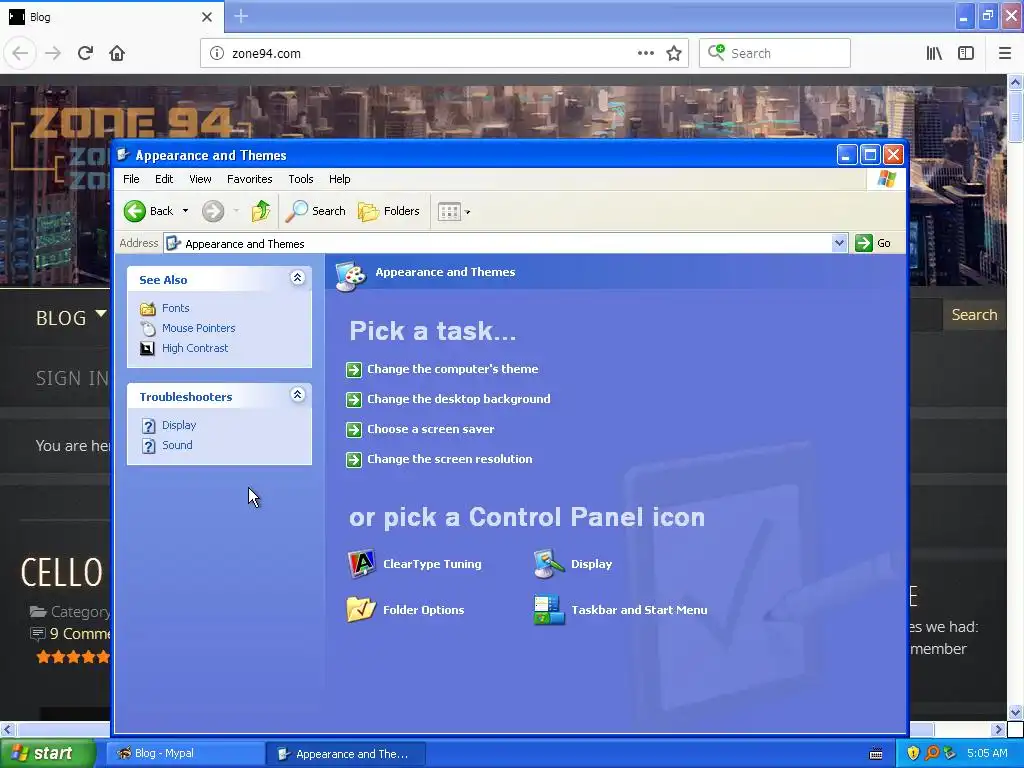
Task: Open the page actions three-dot menu
Action: coord(646,54)
